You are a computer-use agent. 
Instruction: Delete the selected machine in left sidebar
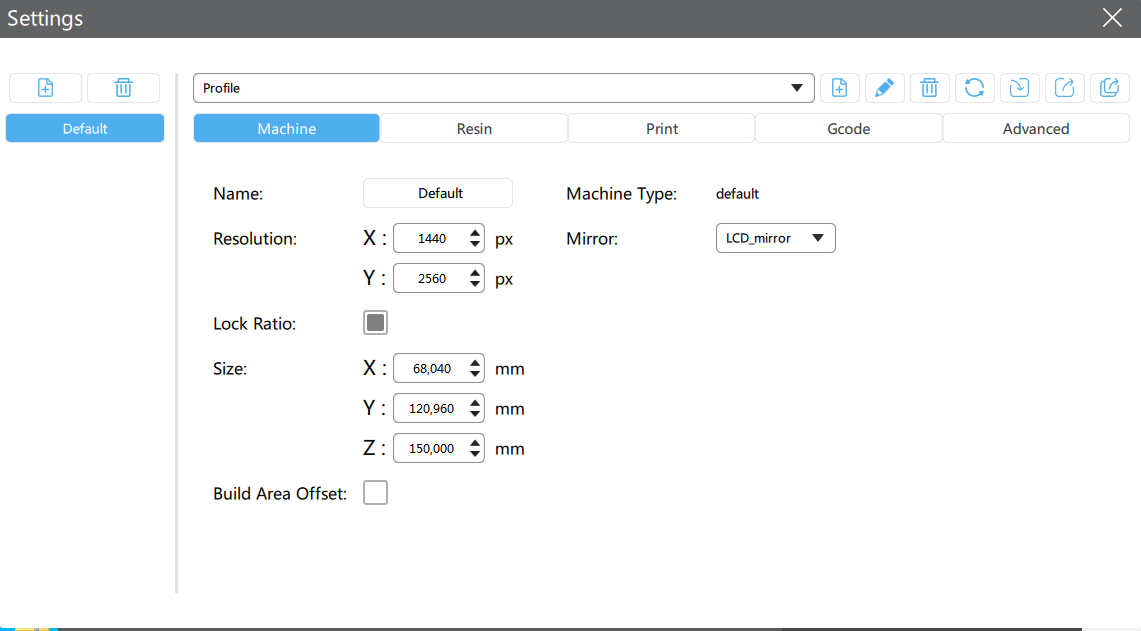click(123, 88)
